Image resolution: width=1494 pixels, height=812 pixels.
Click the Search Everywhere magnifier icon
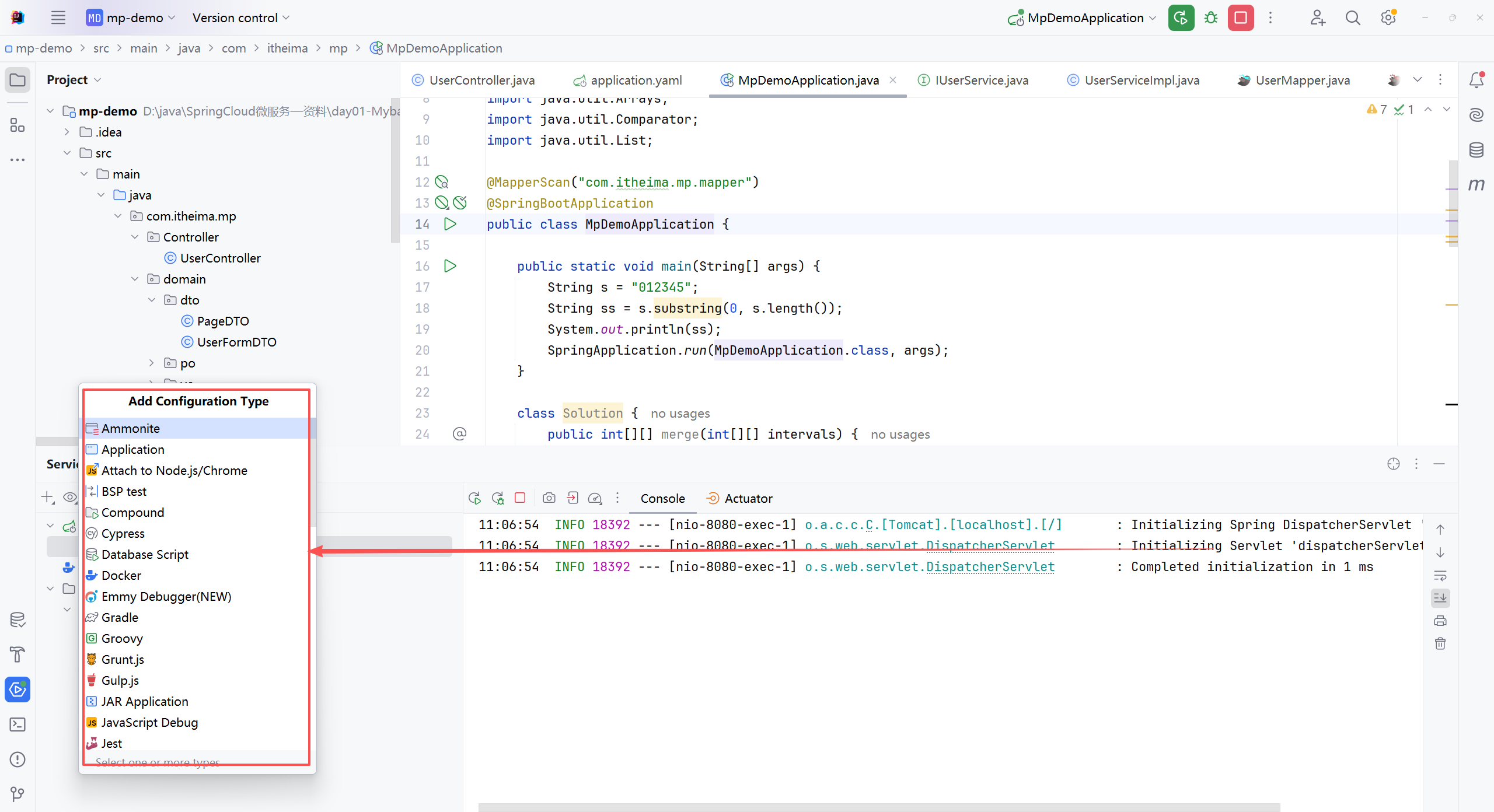click(x=1353, y=17)
